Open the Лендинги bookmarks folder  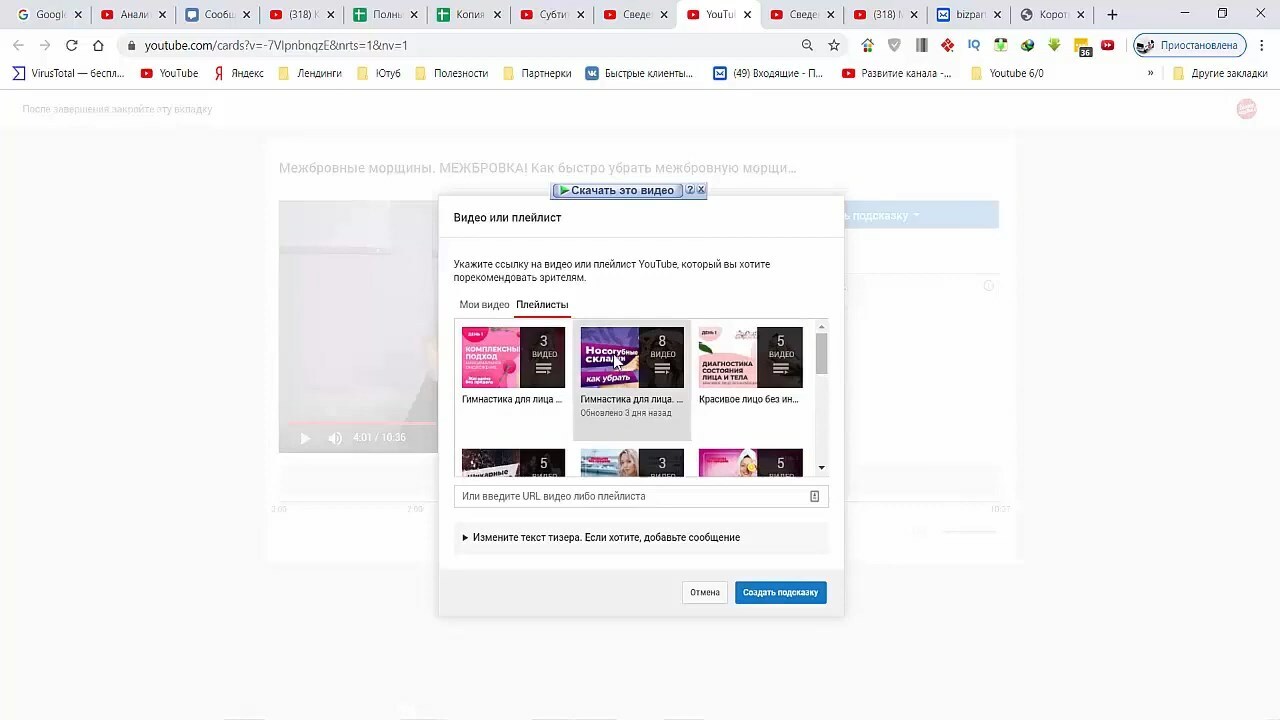[310, 73]
